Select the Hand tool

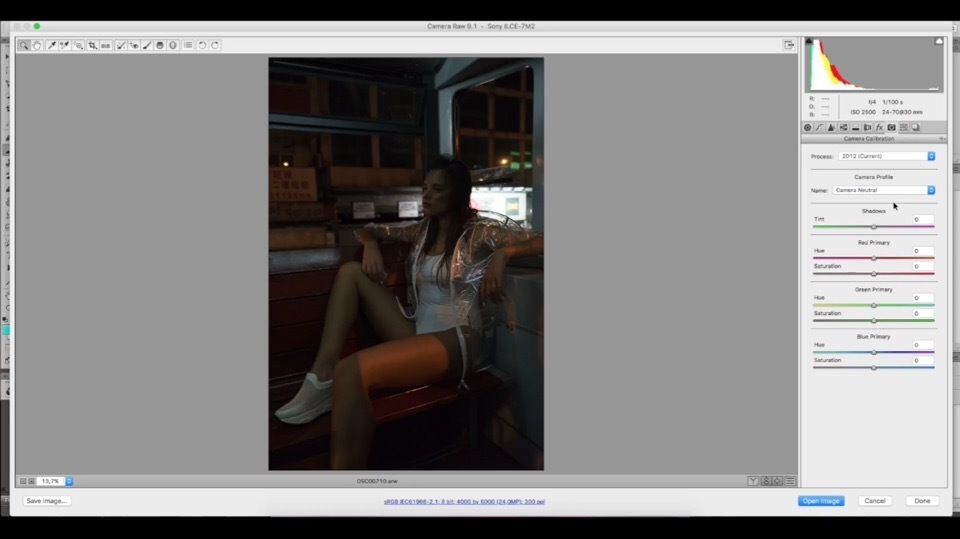[x=37, y=45]
